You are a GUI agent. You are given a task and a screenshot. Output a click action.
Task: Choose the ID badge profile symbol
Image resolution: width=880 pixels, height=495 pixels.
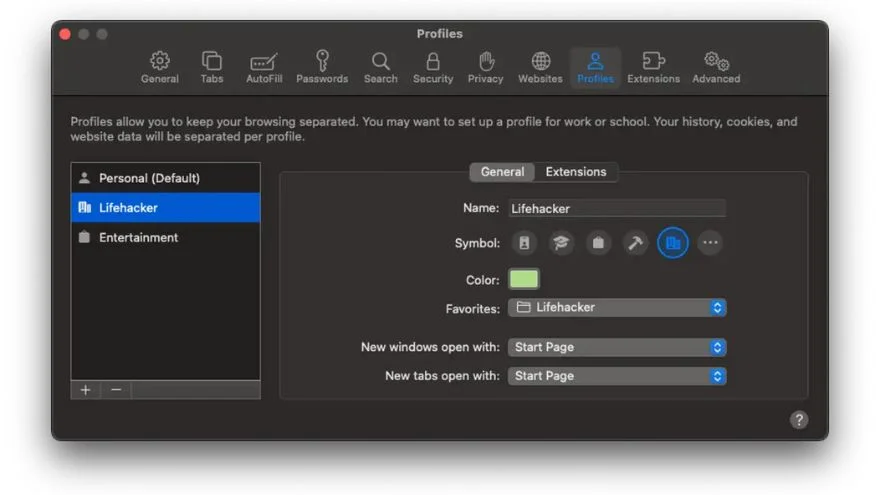pos(525,243)
